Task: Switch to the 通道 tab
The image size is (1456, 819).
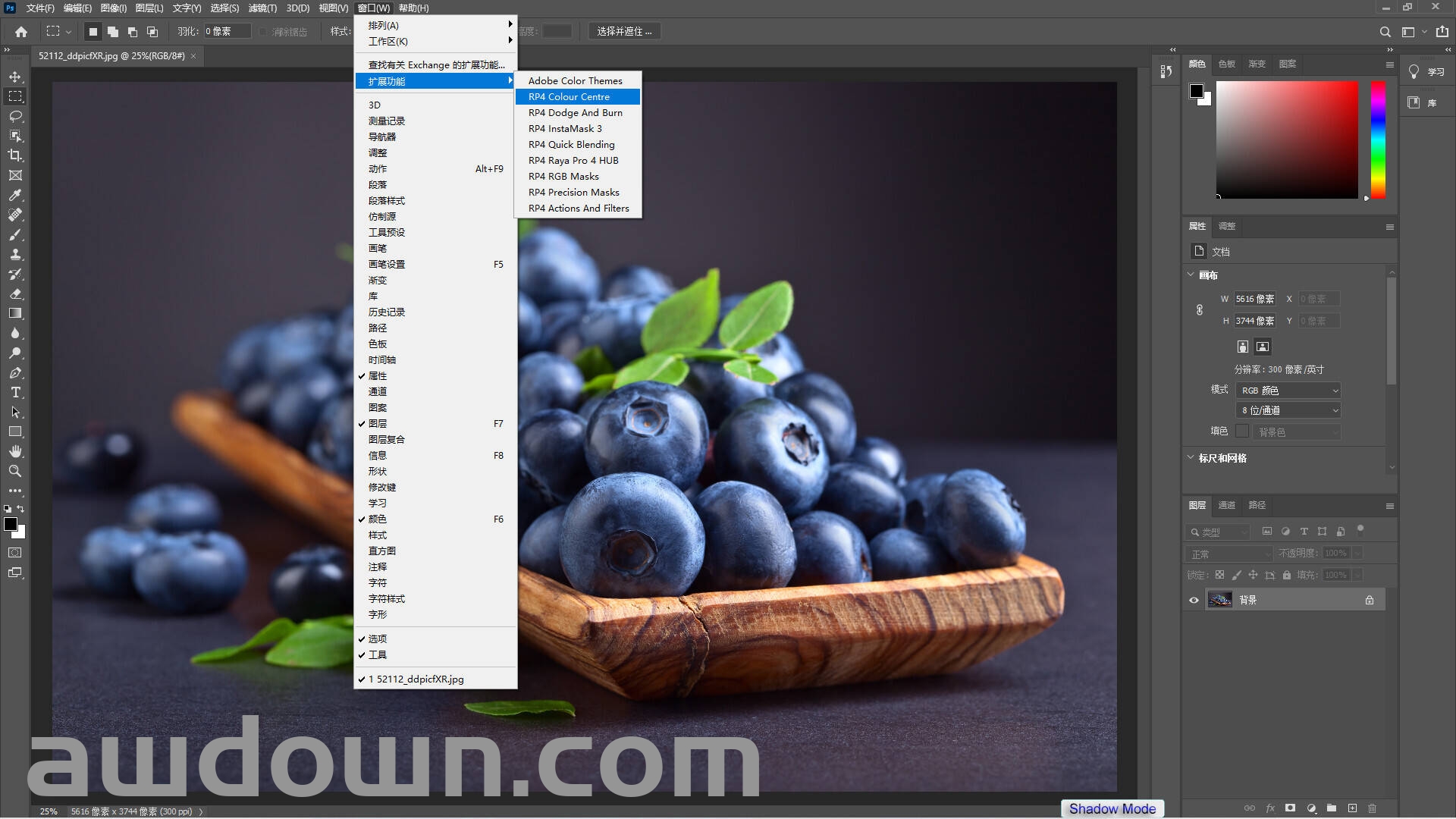Action: point(1226,505)
